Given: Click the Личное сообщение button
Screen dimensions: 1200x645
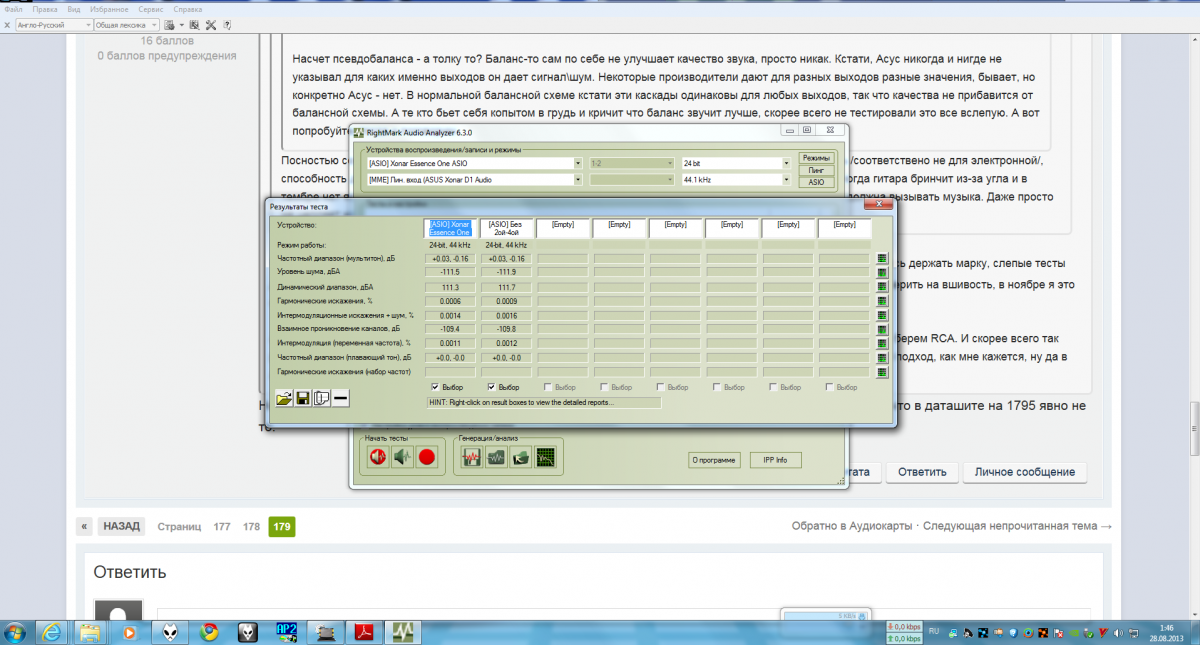Looking at the screenshot, I should (x=1024, y=472).
